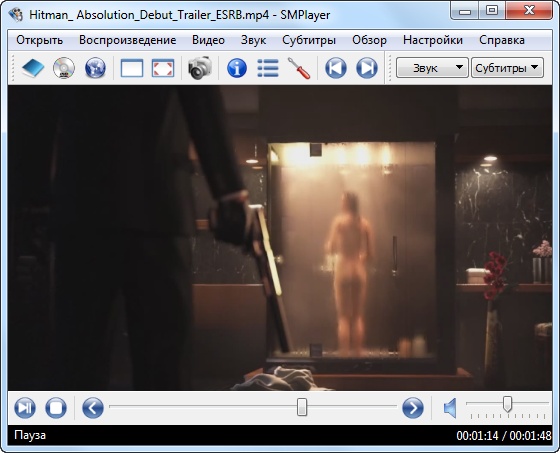Screen dimensions: 560x453
Task: Click the volume slider handle
Action: 507,404
